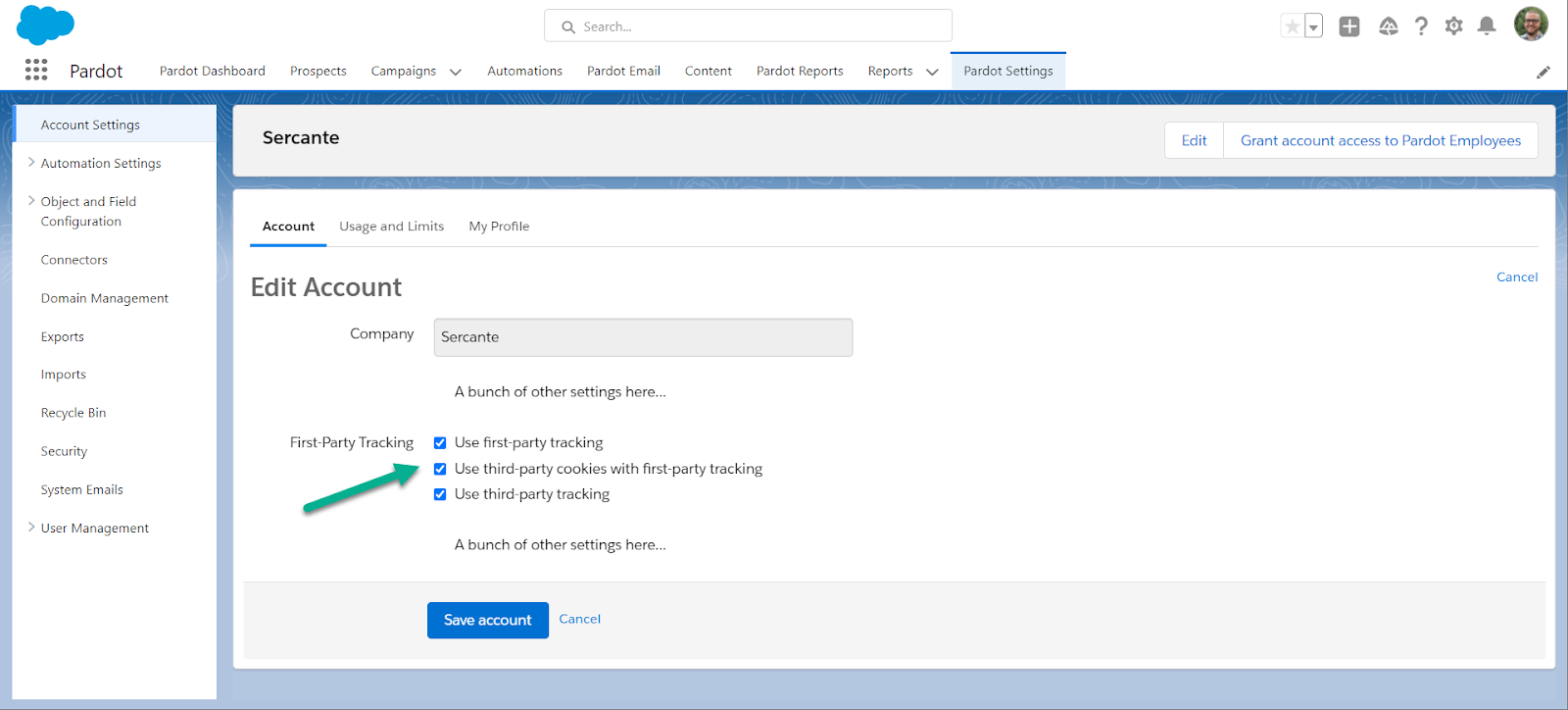The height and width of the screenshot is (710, 1568).
Task: Expand Object and Field Configuration chevron
Action: pos(31,201)
